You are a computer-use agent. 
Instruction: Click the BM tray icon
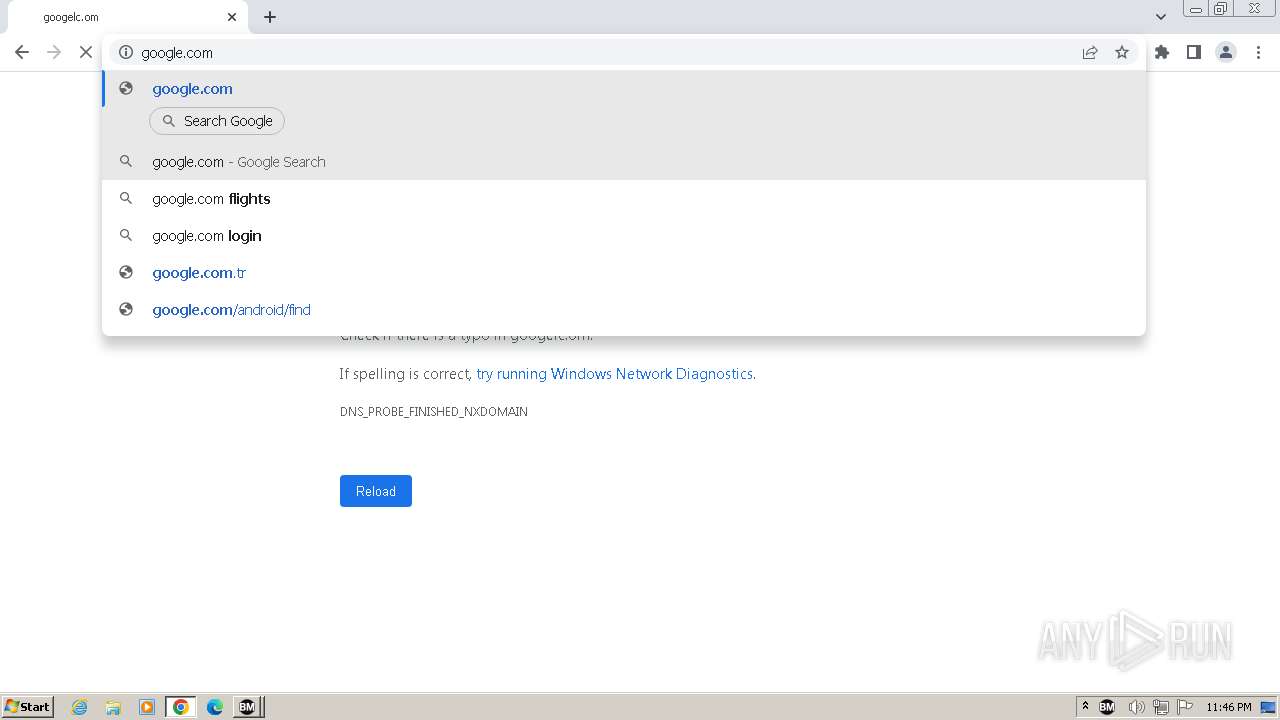click(x=1107, y=707)
